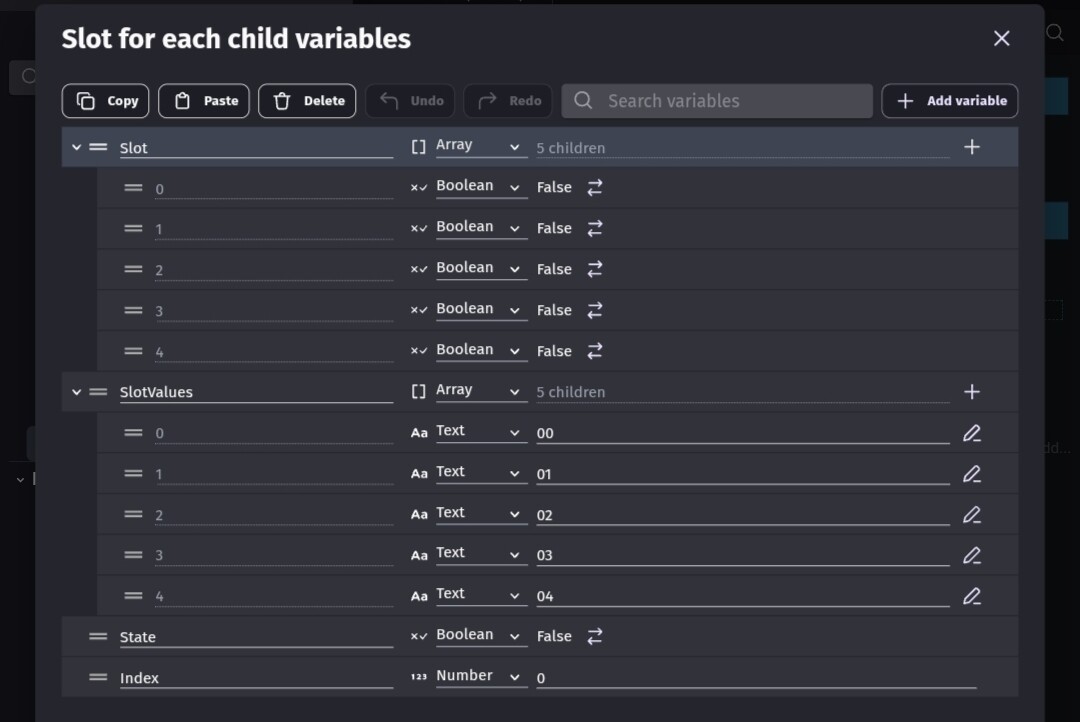Toggle boolean value of Slot item 3
Screen dimensions: 1080x722
(595, 310)
